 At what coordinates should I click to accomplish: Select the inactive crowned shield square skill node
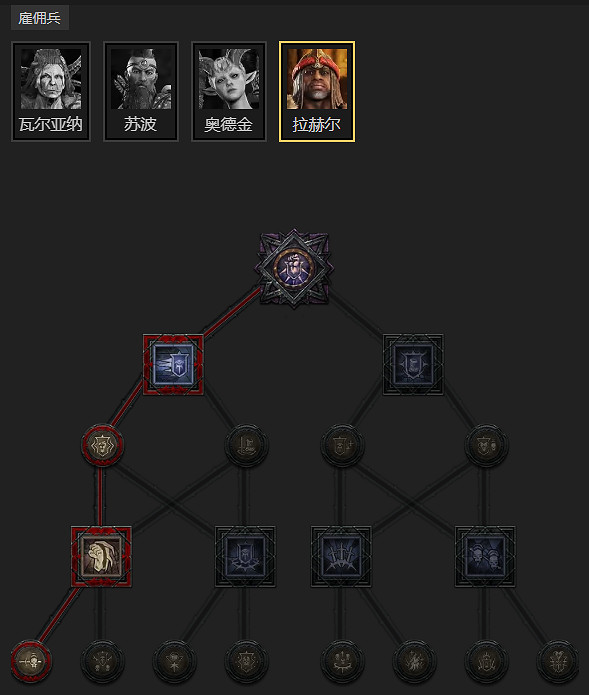pos(413,364)
